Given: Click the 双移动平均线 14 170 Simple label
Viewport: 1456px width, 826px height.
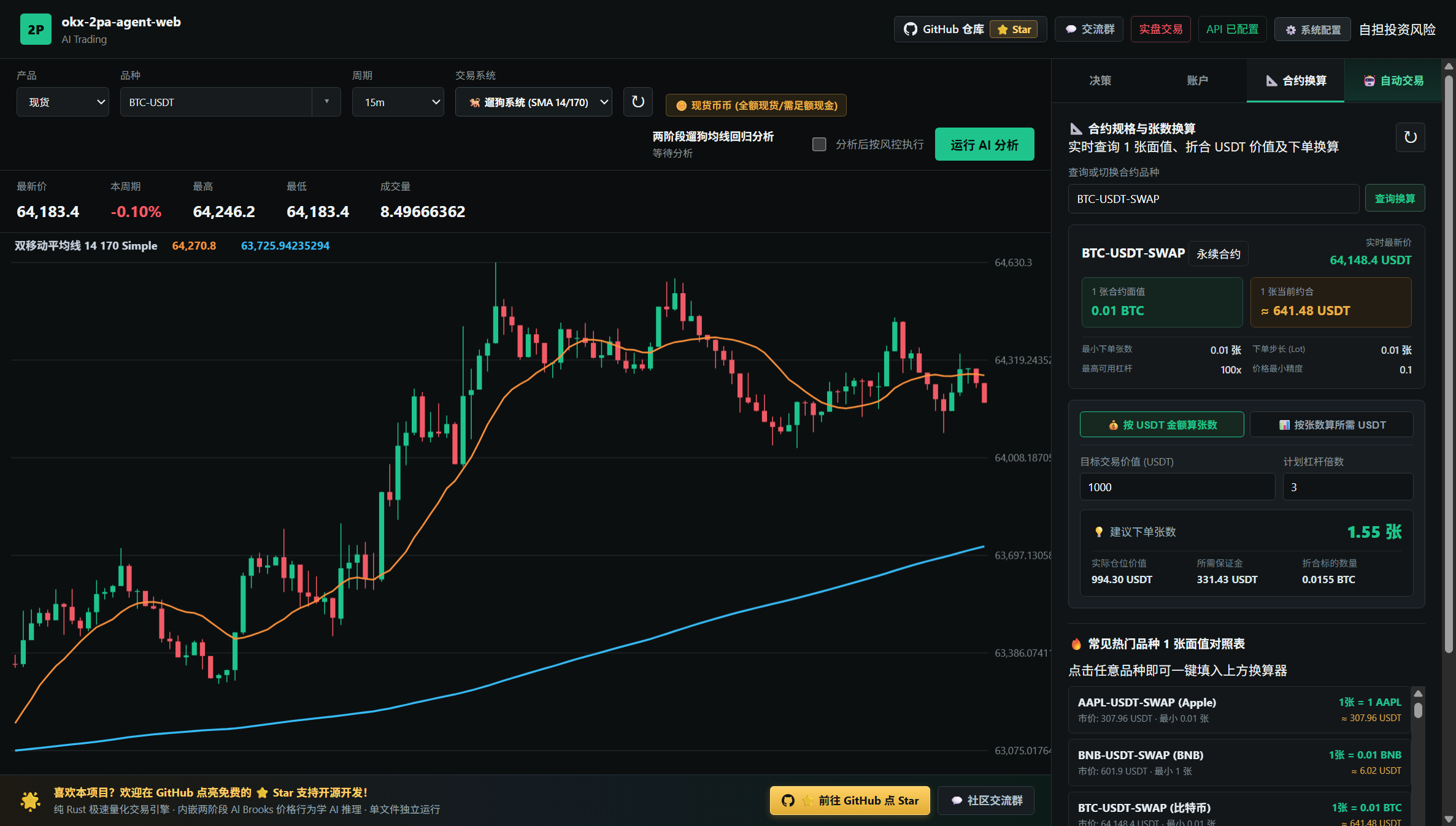Looking at the screenshot, I should [x=86, y=245].
